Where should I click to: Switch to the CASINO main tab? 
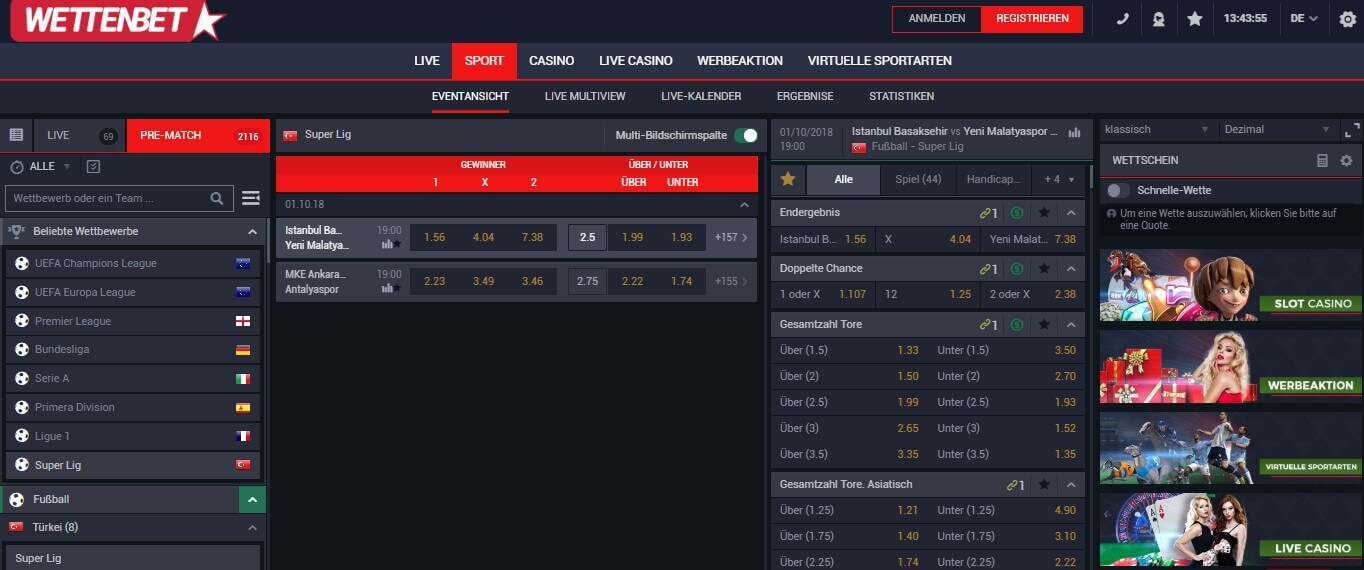pos(552,61)
